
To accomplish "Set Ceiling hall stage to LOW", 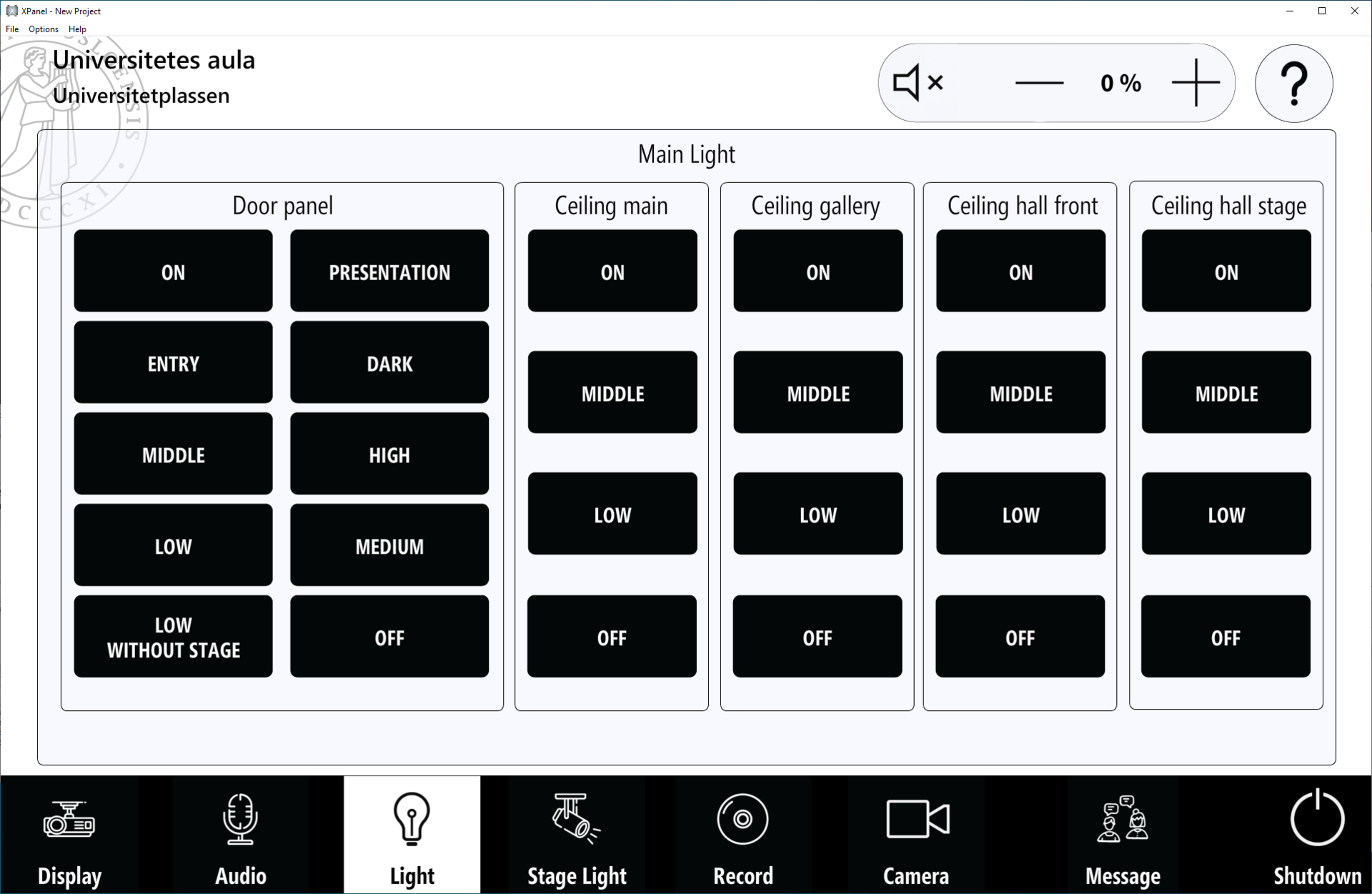I will 1226,514.
